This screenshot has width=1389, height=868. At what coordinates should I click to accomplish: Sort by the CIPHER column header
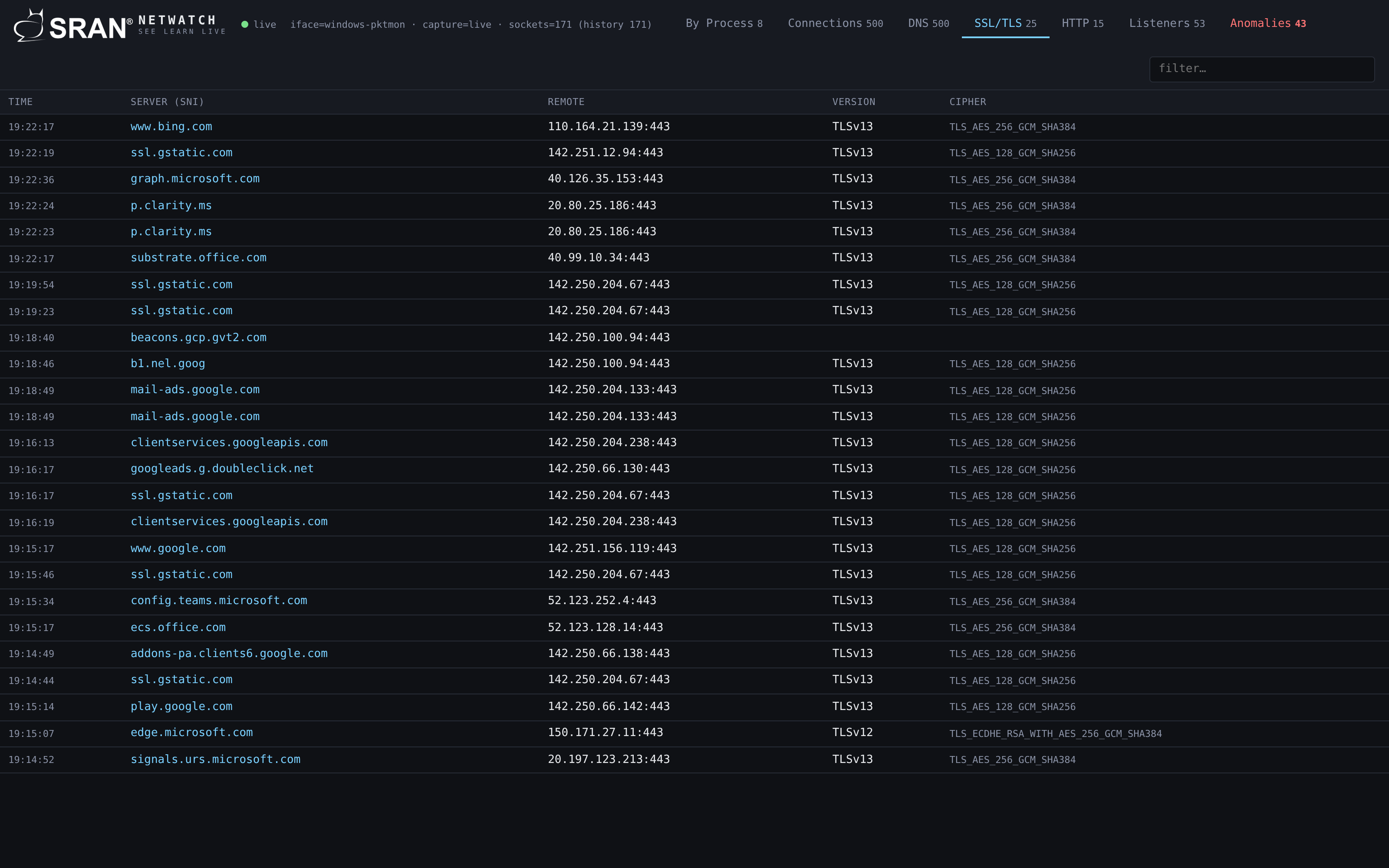coord(968,102)
